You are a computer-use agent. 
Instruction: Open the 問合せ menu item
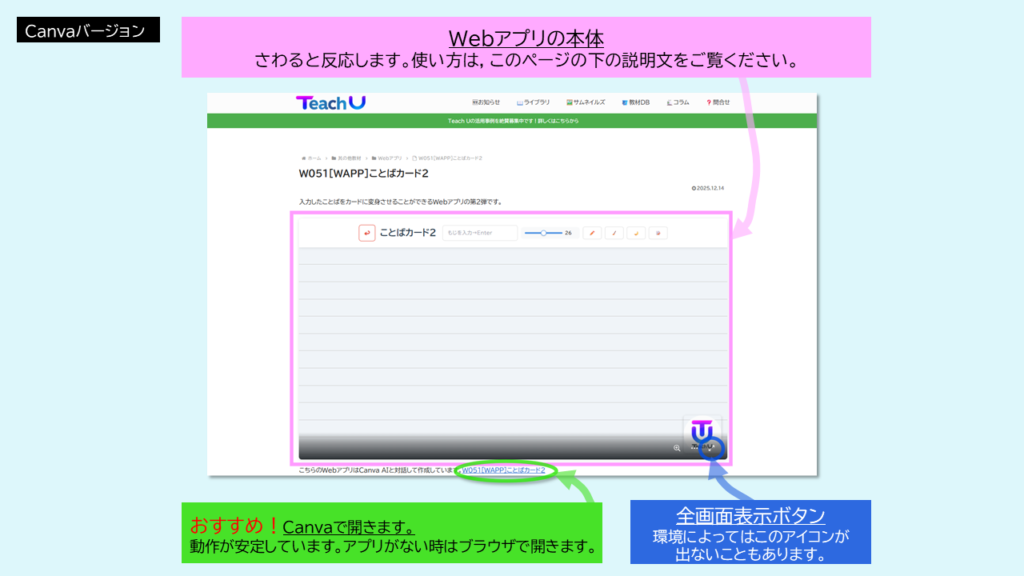point(718,102)
